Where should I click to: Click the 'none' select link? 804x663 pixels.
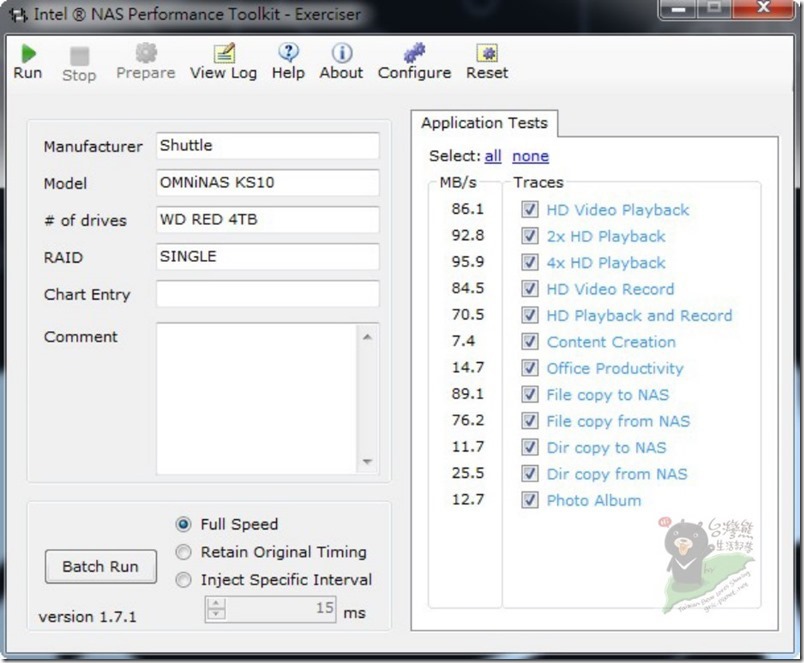tap(530, 155)
